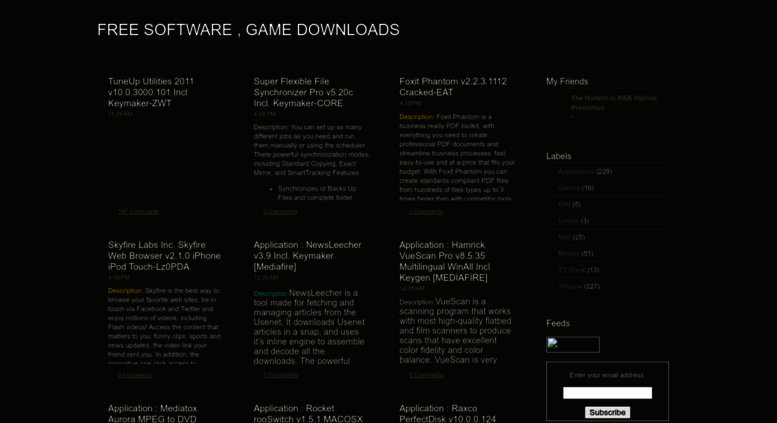Click the 4:18 PM timestamp under Foxit Phantom
Image resolution: width=777 pixels, height=423 pixels.
(410, 103)
